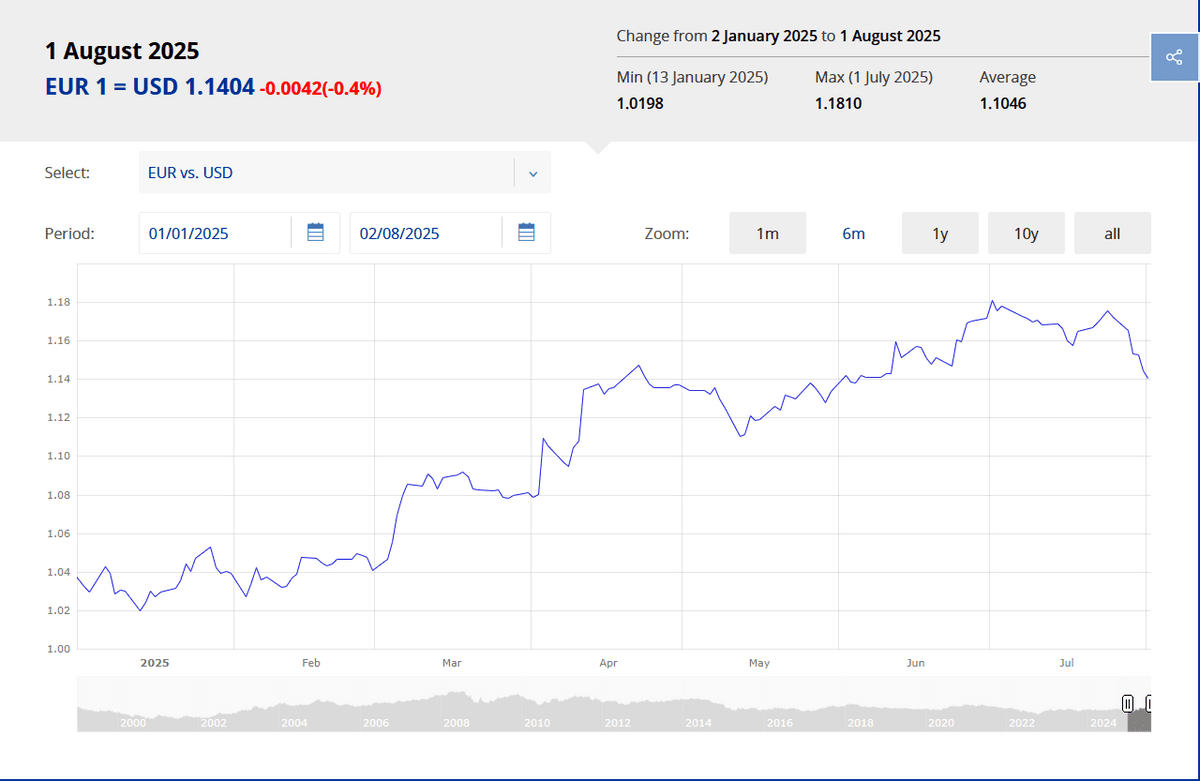1200x781 pixels.
Task: Click the share icon button
Action: coord(1174,57)
